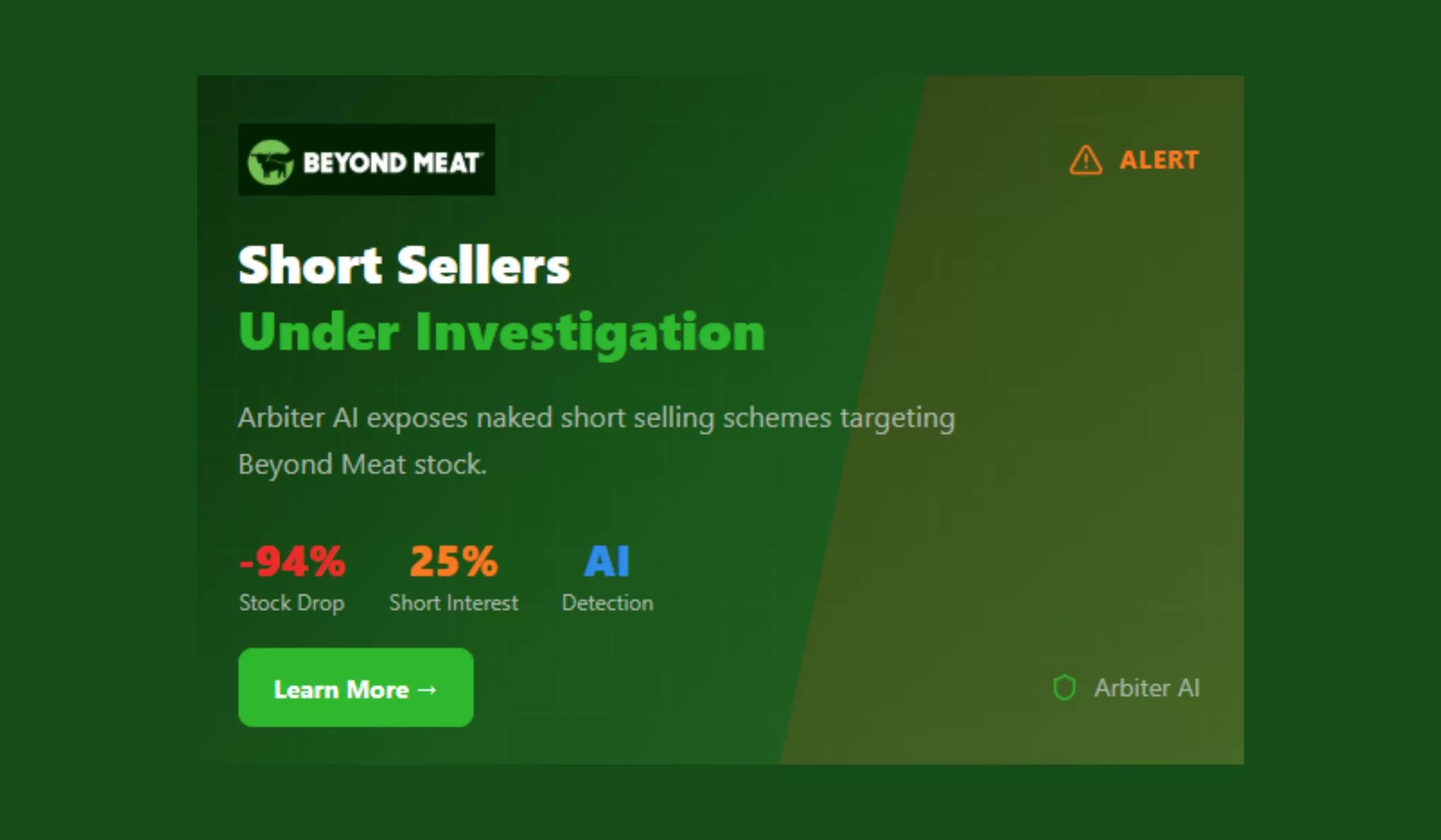
Task: Click the green Under Investigation headline
Action: pyautogui.click(x=501, y=332)
